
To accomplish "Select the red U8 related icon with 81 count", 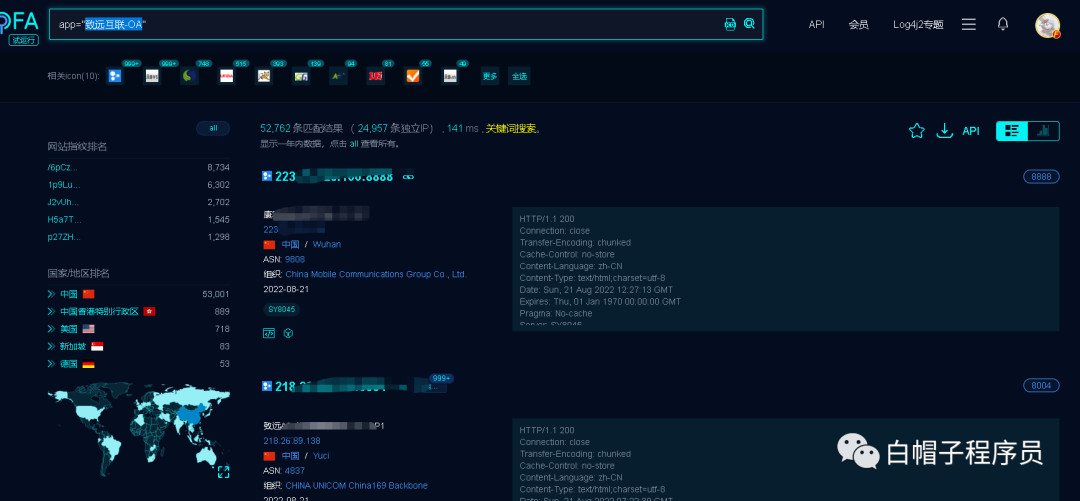I will click(x=375, y=76).
